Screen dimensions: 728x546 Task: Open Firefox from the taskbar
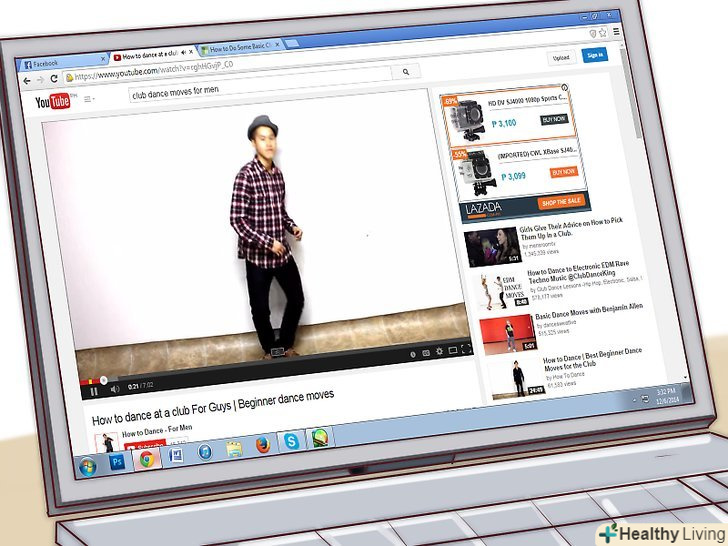(x=263, y=445)
